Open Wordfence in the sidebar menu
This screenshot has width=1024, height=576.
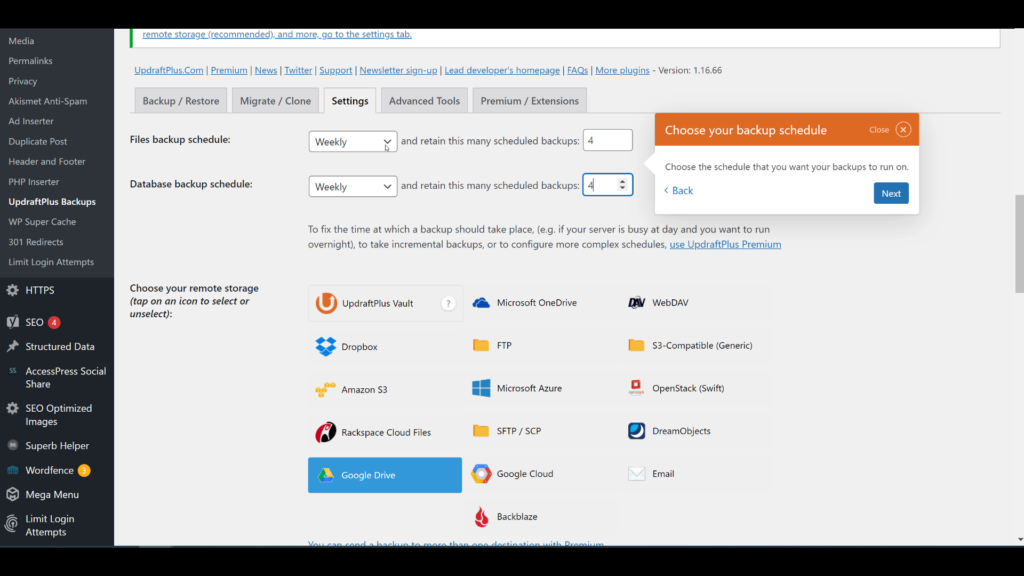[x=50, y=470]
